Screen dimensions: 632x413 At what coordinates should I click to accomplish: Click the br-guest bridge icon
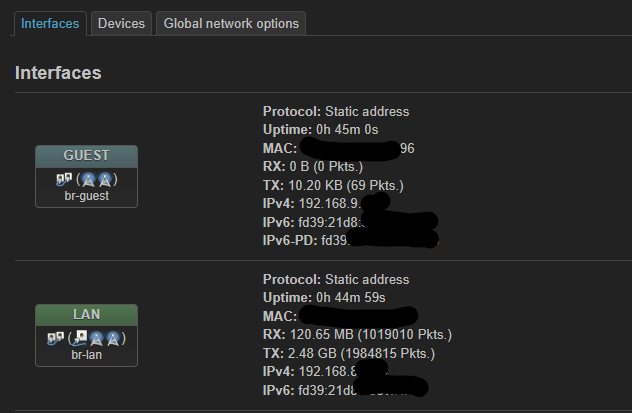pos(64,179)
